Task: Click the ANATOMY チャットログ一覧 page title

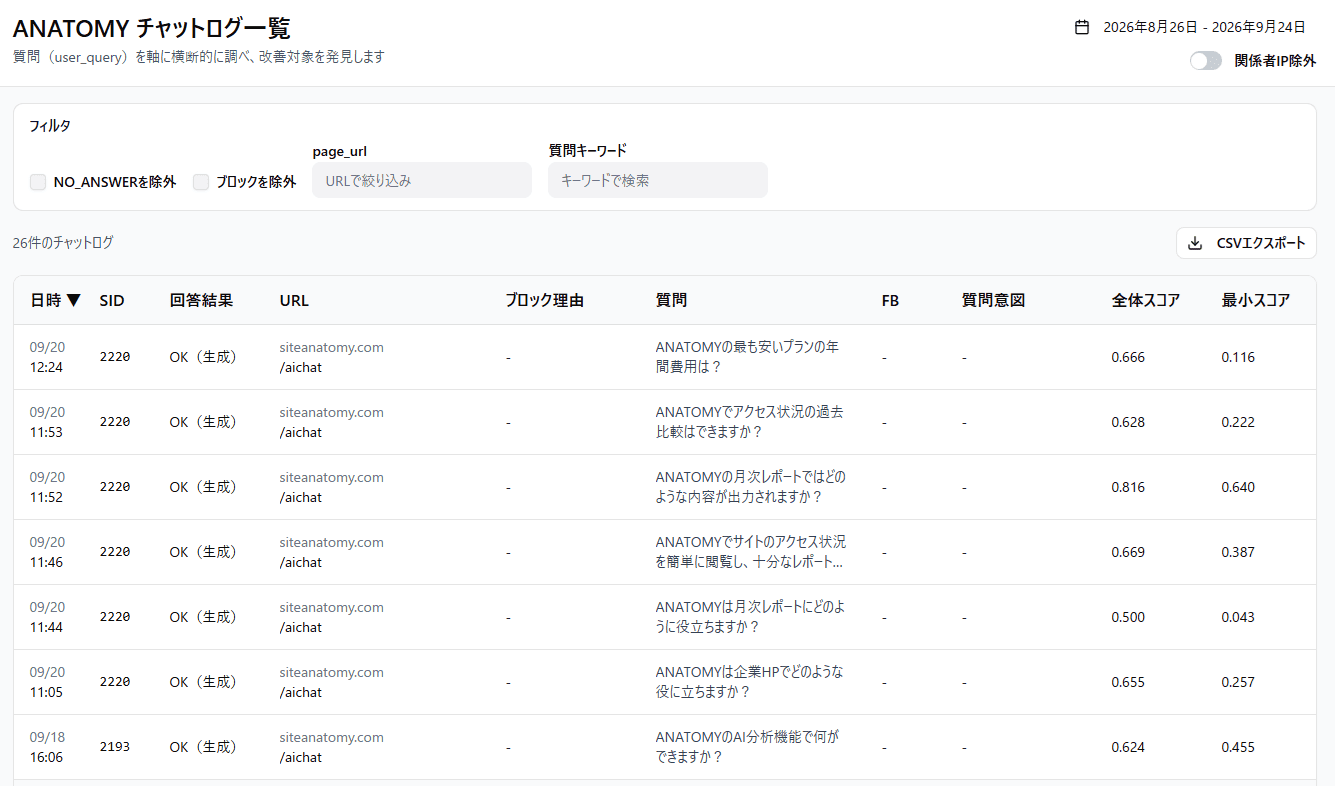Action: pos(152,28)
